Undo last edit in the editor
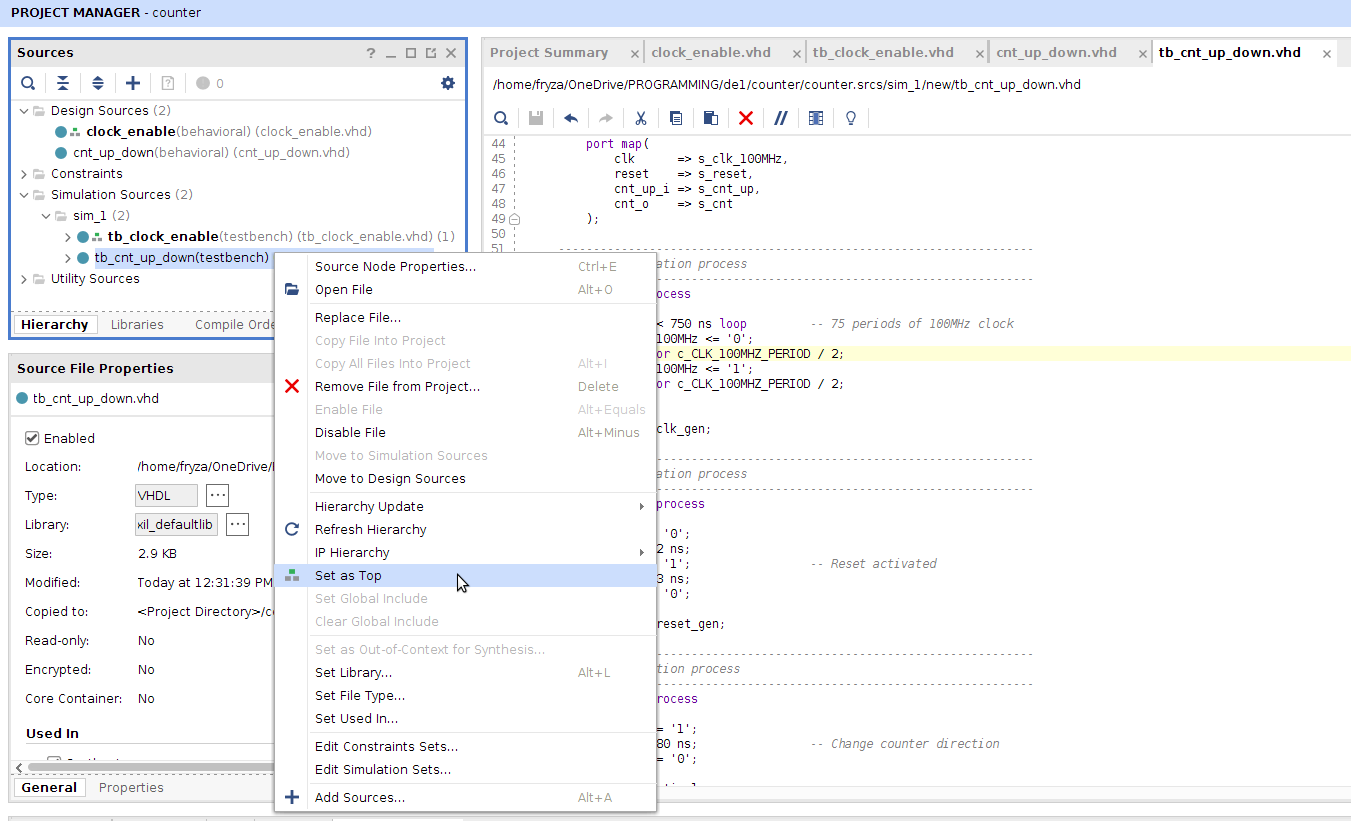 tap(571, 118)
